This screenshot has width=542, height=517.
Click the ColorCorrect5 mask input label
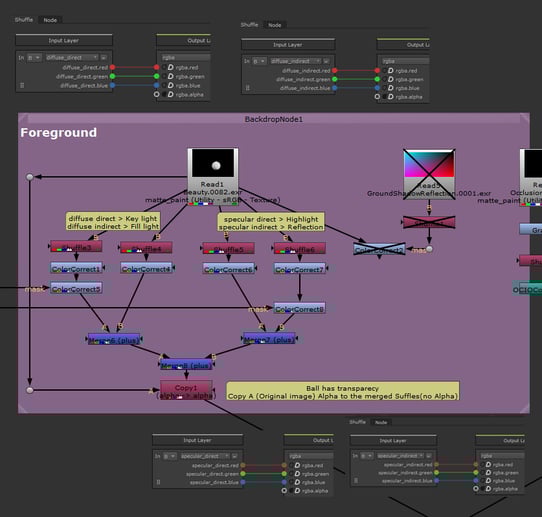pyautogui.click(x=34, y=289)
